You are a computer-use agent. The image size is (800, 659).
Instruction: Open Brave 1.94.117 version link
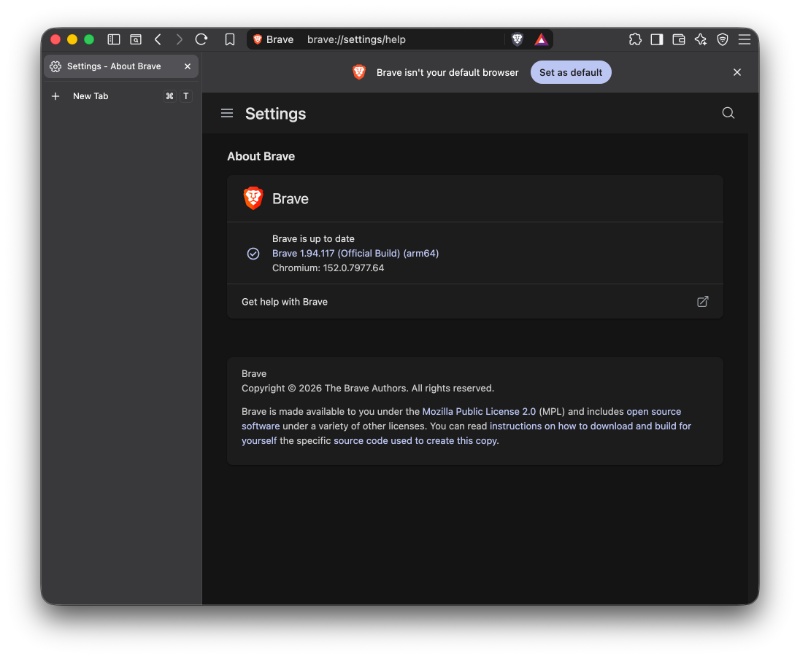click(356, 254)
